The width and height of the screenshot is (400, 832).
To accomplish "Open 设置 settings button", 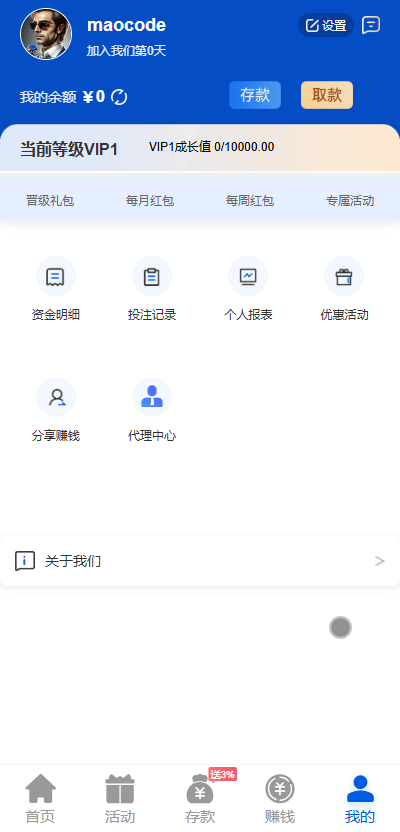I will point(326,25).
